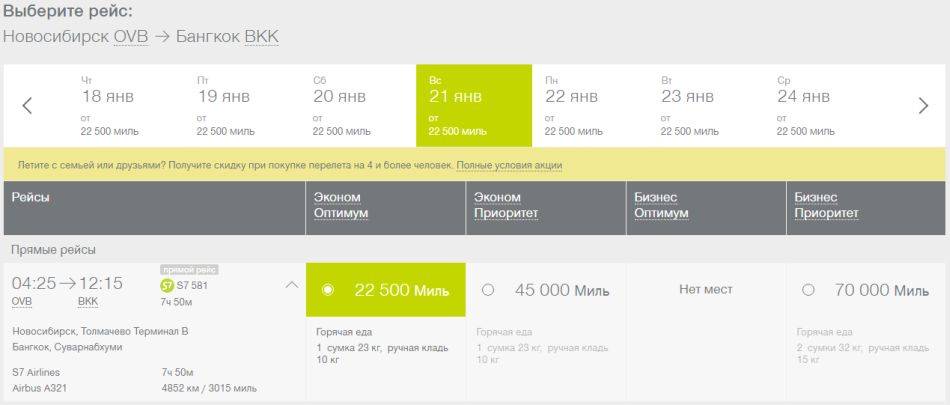950x405 pixels.
Task: Click the прямой рейс badge
Action: click(x=189, y=270)
